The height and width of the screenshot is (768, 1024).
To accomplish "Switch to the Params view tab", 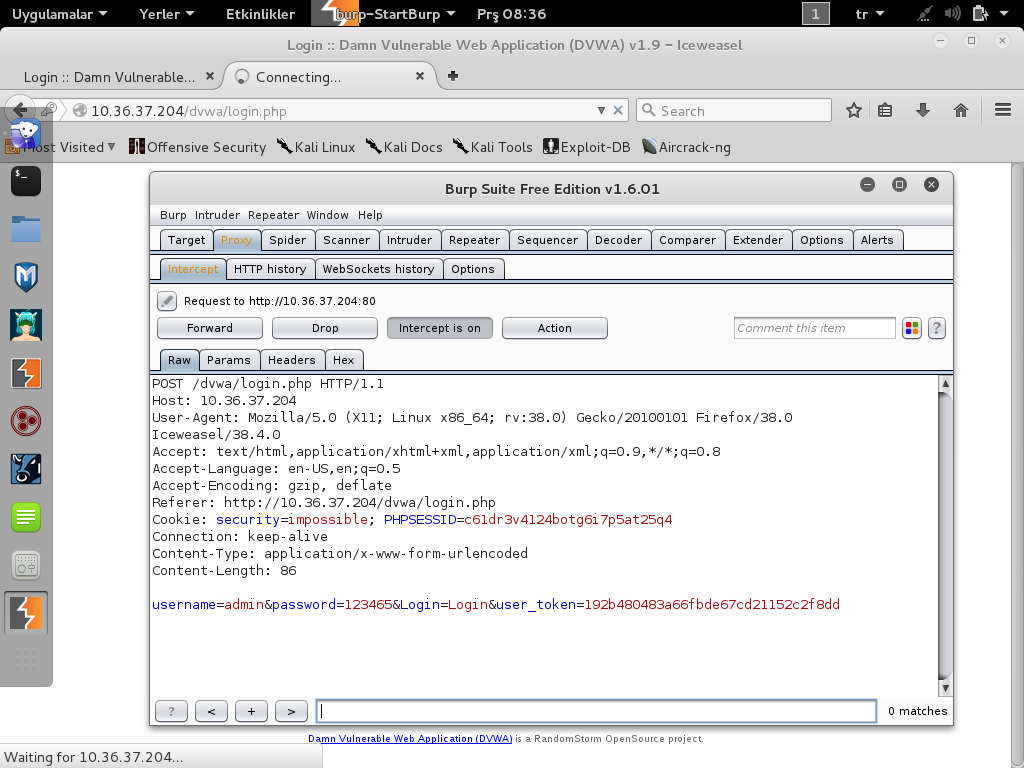I will pyautogui.click(x=229, y=360).
